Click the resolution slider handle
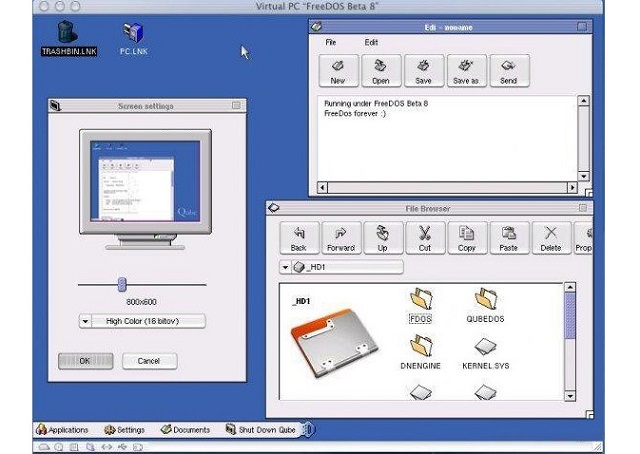The height and width of the screenshot is (454, 640). (122, 285)
